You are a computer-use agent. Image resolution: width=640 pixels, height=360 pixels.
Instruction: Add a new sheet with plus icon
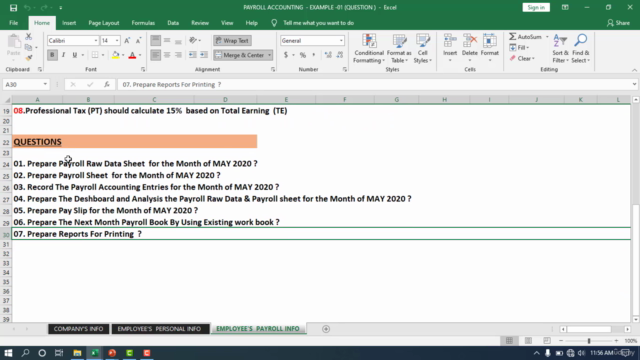tap(326, 329)
